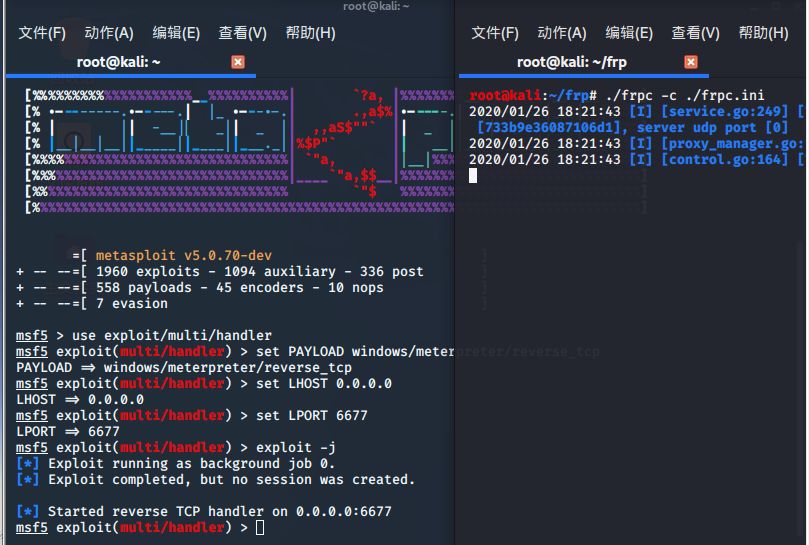809x545 pixels.
Task: Click the 'exploit -j' command
Action: click(296, 447)
